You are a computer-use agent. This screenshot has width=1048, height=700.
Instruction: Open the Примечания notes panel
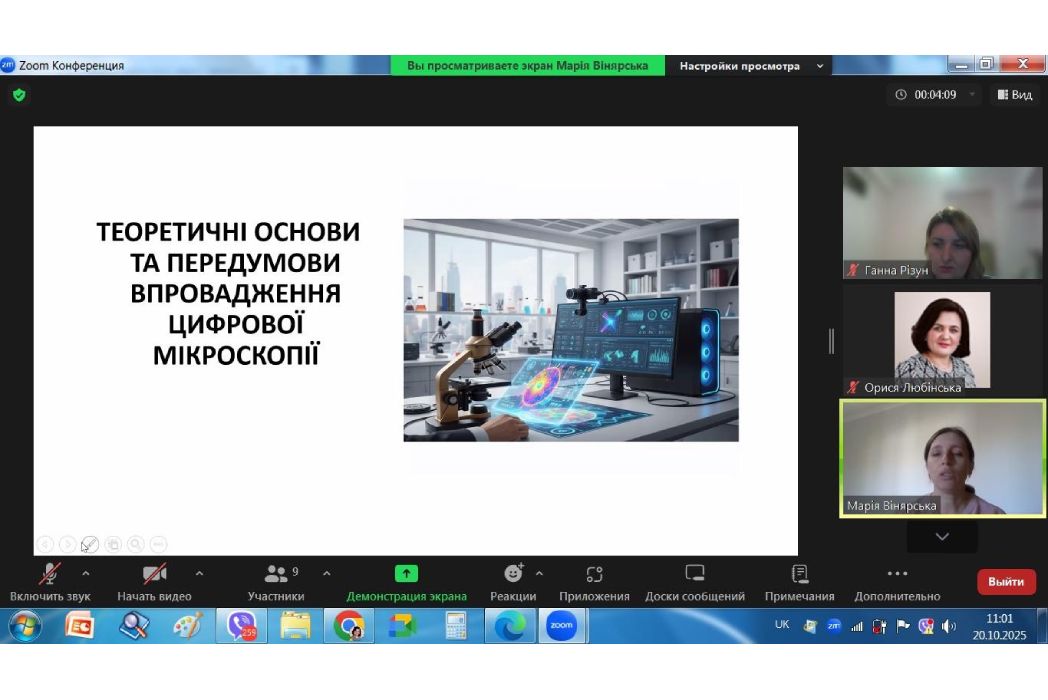pyautogui.click(x=799, y=582)
